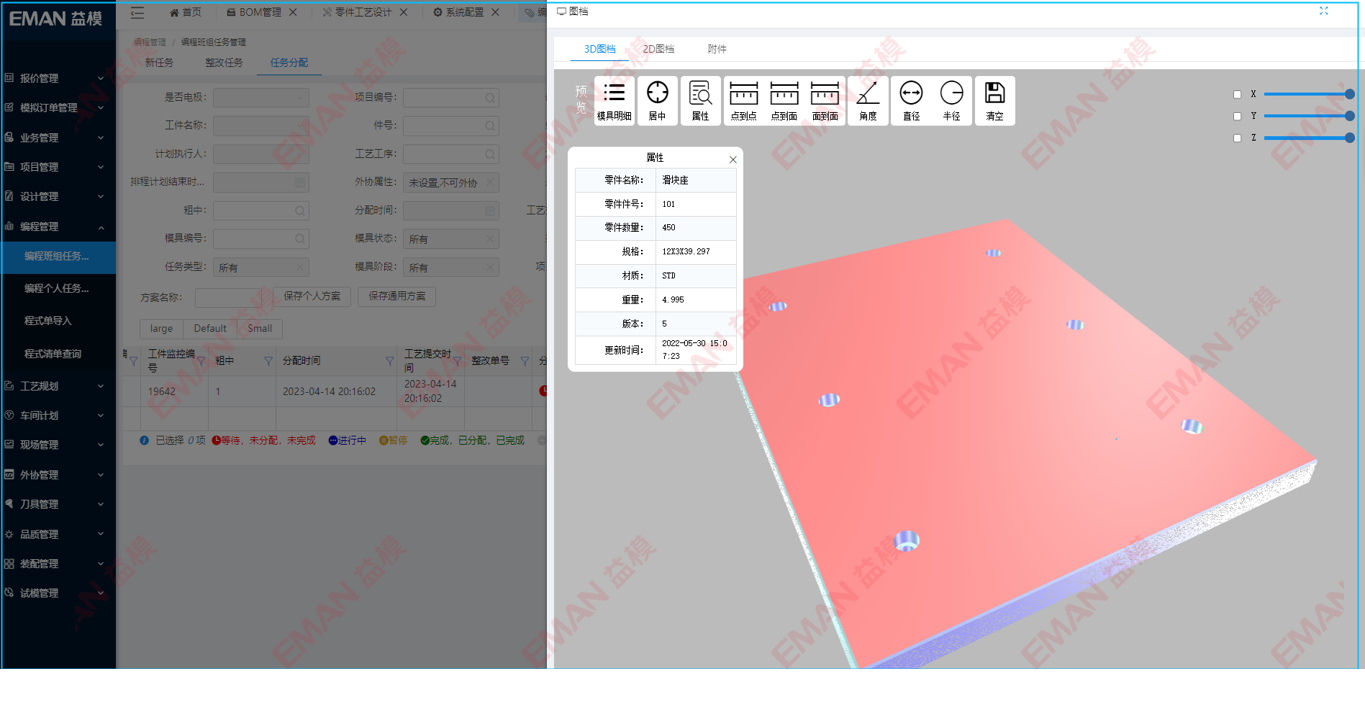Collapse 编程管理 in the sidebar
The width and height of the screenshot is (1365, 713).
(58, 227)
